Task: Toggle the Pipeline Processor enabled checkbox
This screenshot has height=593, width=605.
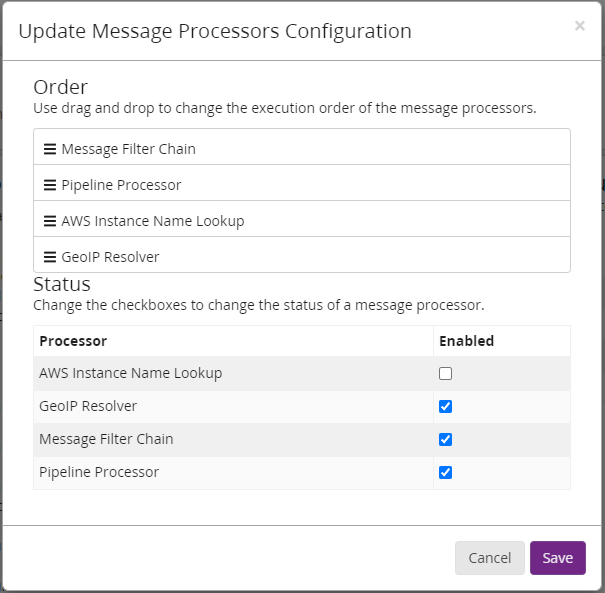Action: click(x=446, y=472)
